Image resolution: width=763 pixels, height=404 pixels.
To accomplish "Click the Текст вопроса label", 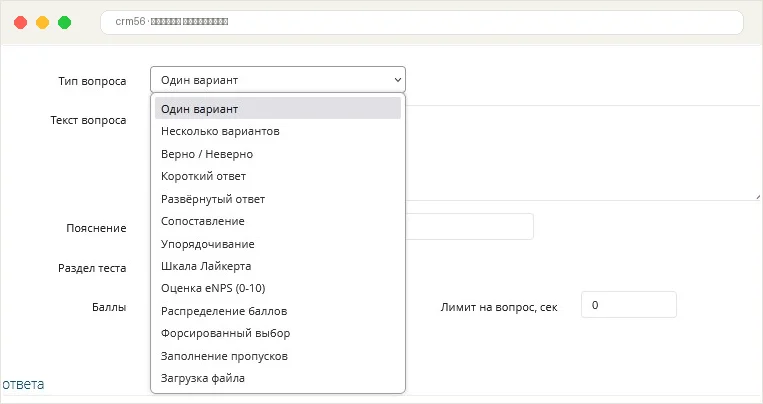I will tap(89, 120).
